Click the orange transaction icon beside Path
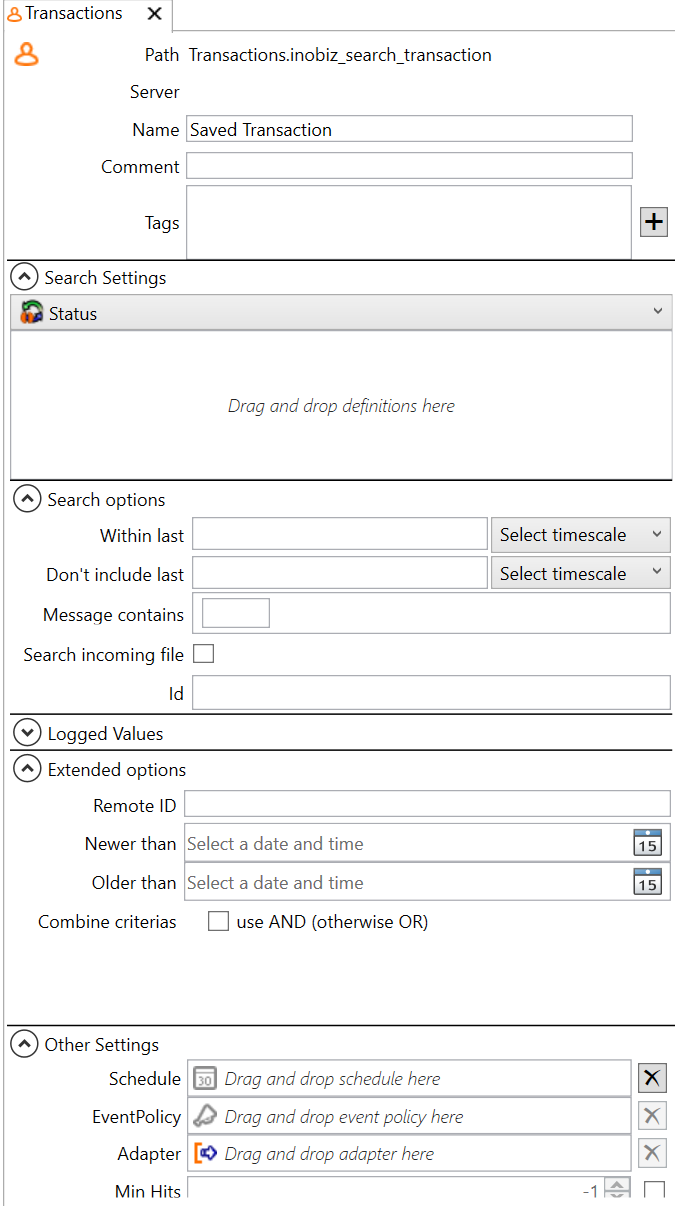This screenshot has height=1206, width=675. click(26, 55)
